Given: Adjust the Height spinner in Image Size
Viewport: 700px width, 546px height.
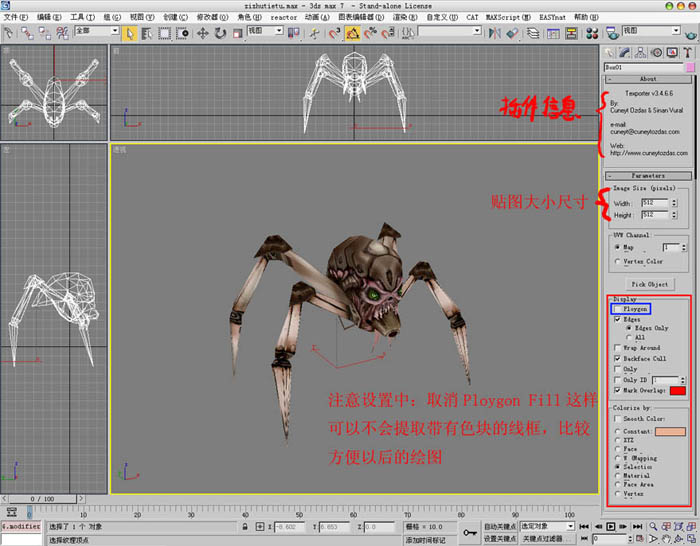Looking at the screenshot, I should coord(674,215).
